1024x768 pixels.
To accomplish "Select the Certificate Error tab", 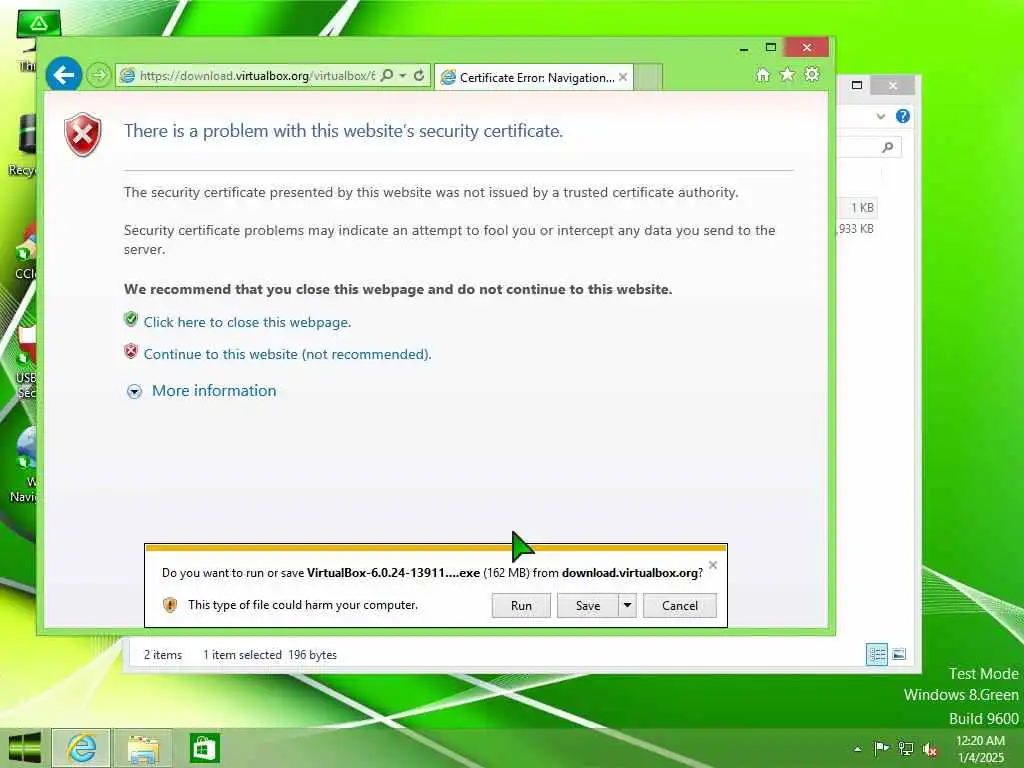I will tap(534, 78).
